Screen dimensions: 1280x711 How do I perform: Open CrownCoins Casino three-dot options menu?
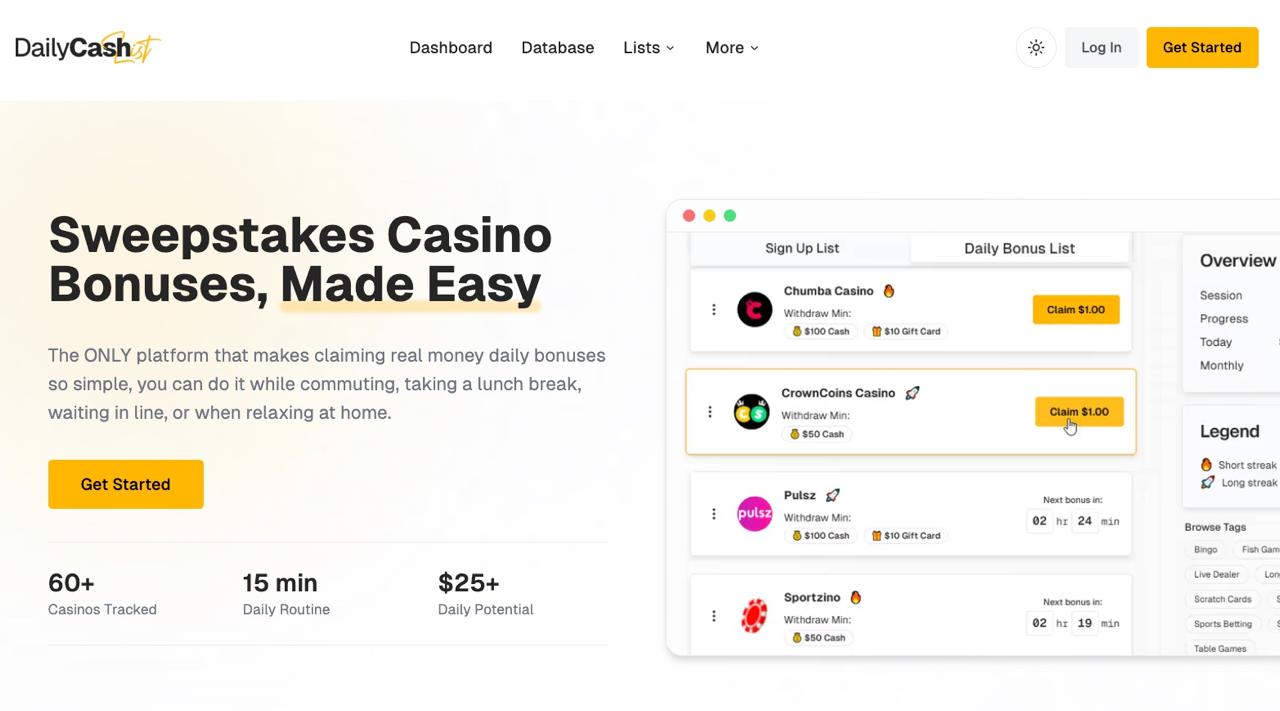pos(710,412)
